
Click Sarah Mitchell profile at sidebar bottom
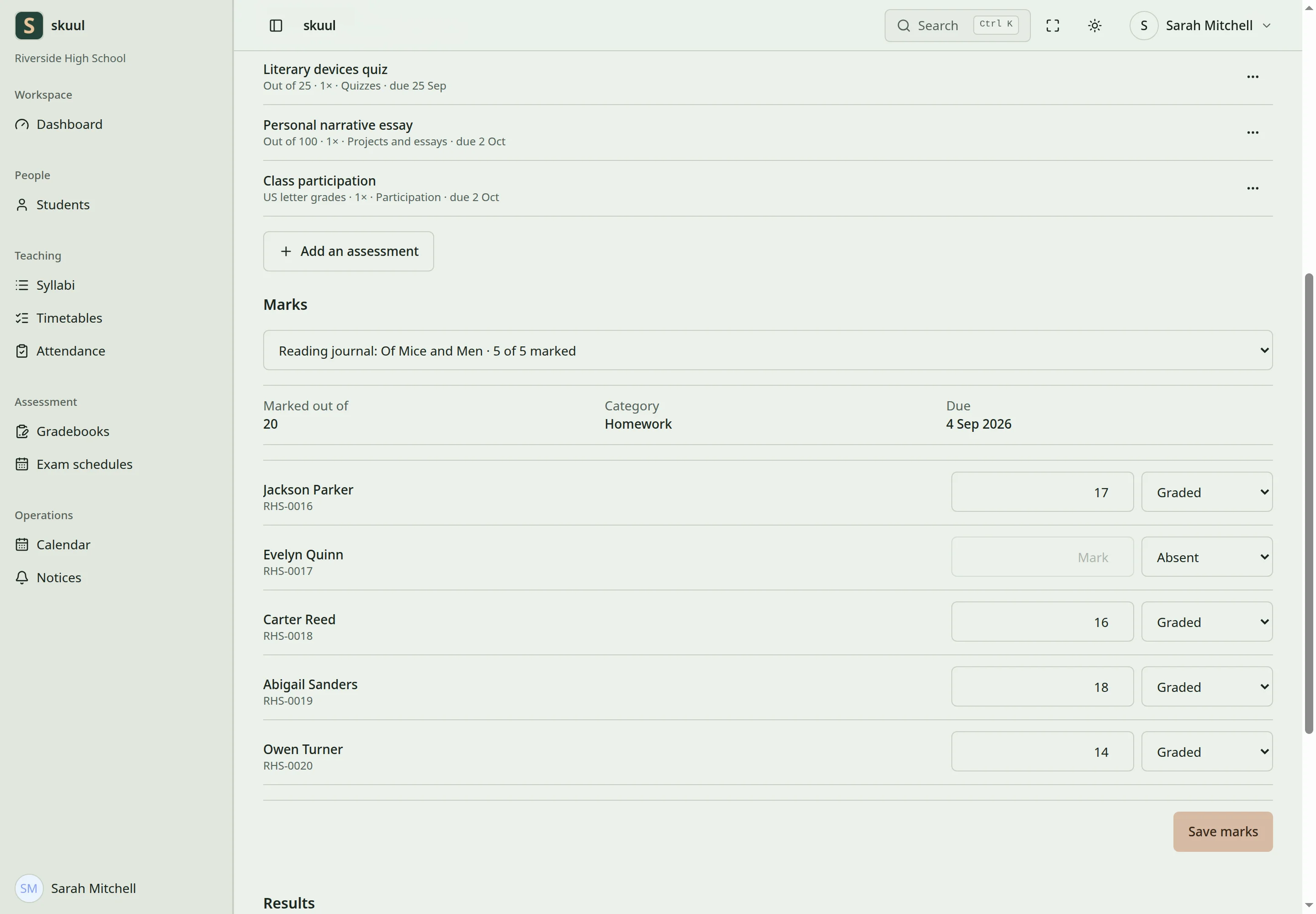coord(75,888)
